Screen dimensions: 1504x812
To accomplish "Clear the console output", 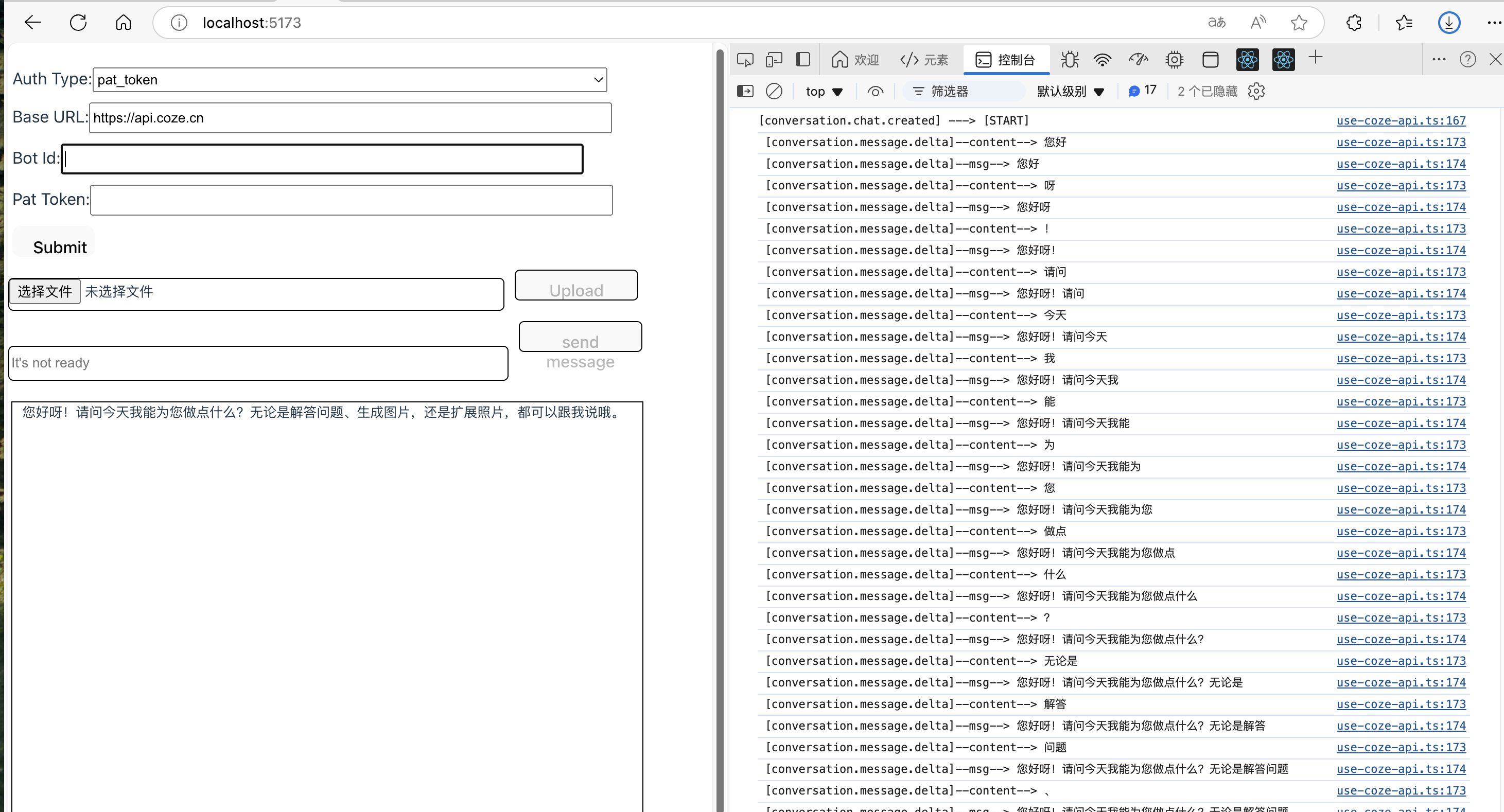I will pyautogui.click(x=774, y=91).
